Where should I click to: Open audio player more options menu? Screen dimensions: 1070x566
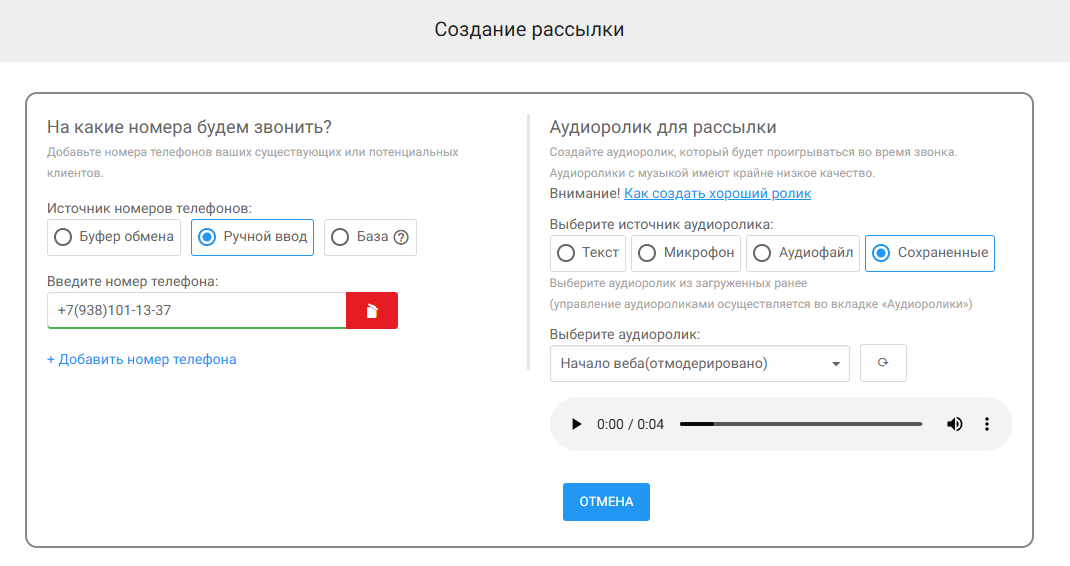coord(987,424)
